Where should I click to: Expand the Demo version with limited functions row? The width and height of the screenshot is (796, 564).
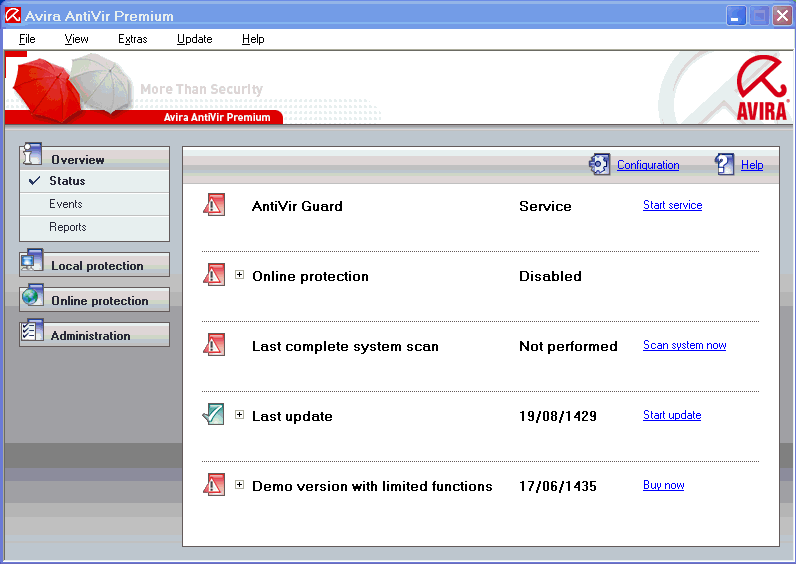pos(240,485)
